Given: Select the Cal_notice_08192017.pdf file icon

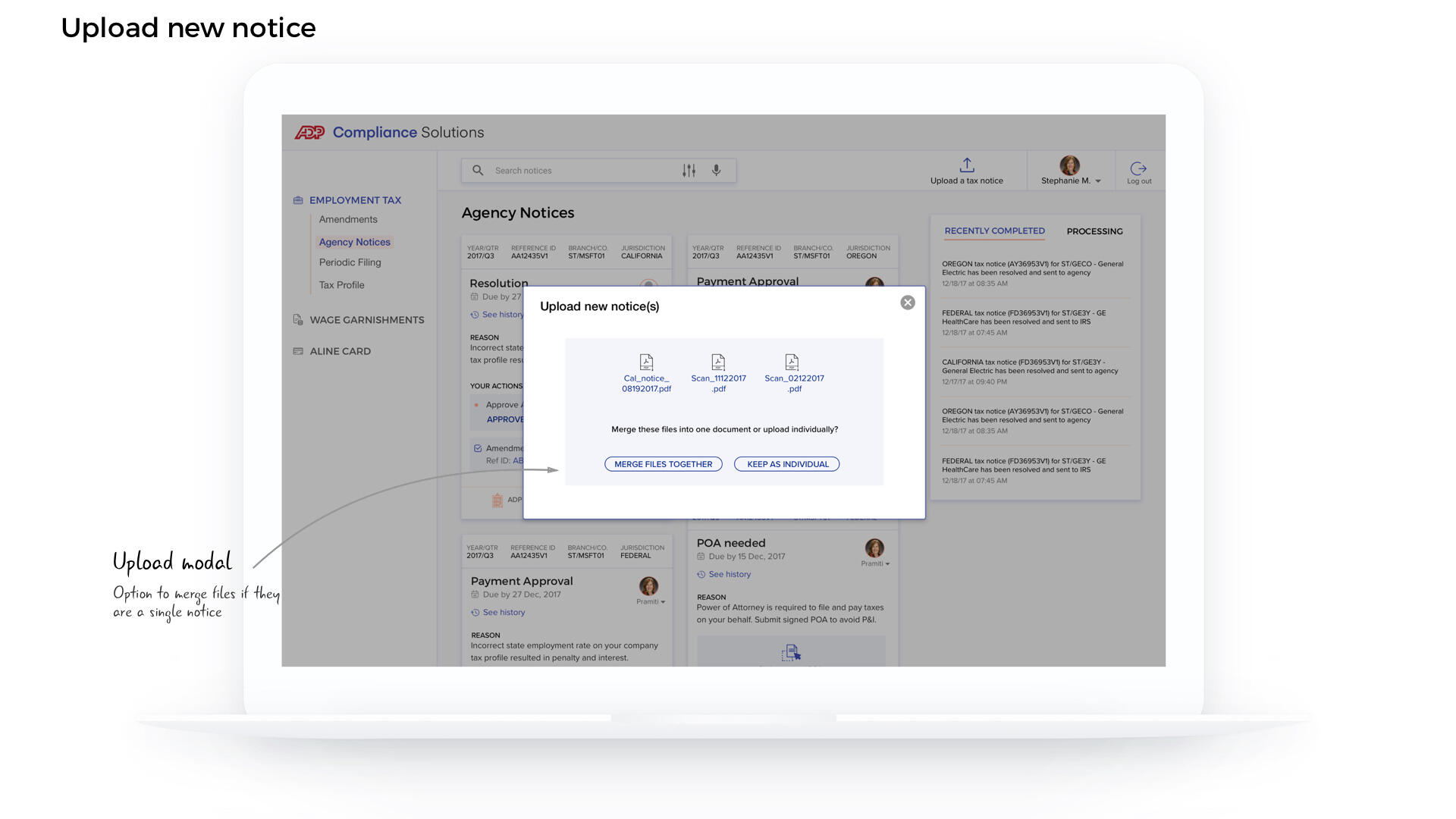Looking at the screenshot, I should (x=646, y=362).
